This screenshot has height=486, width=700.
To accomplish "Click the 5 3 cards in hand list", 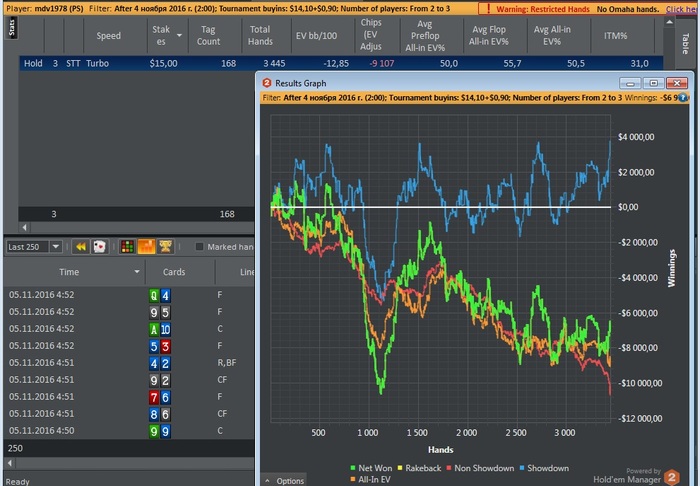I will click(160, 346).
